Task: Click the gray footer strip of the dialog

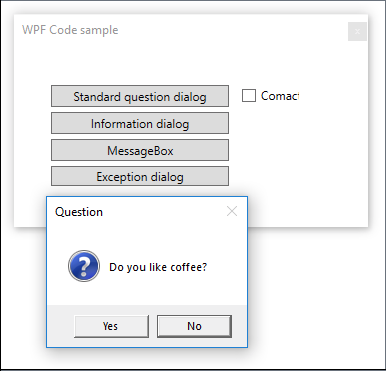Action: pyautogui.click(x=147, y=310)
